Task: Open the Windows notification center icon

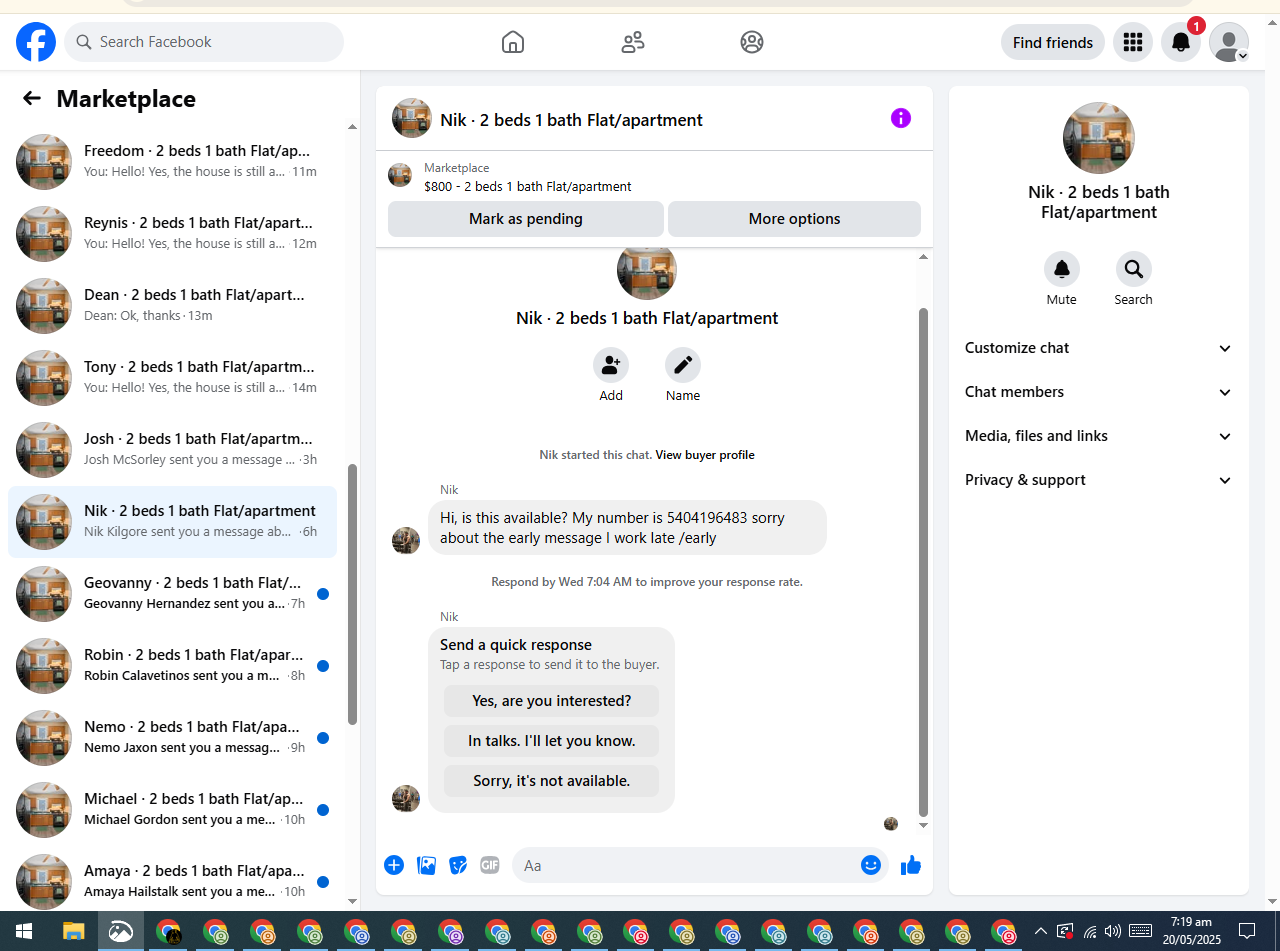Action: pos(1247,931)
